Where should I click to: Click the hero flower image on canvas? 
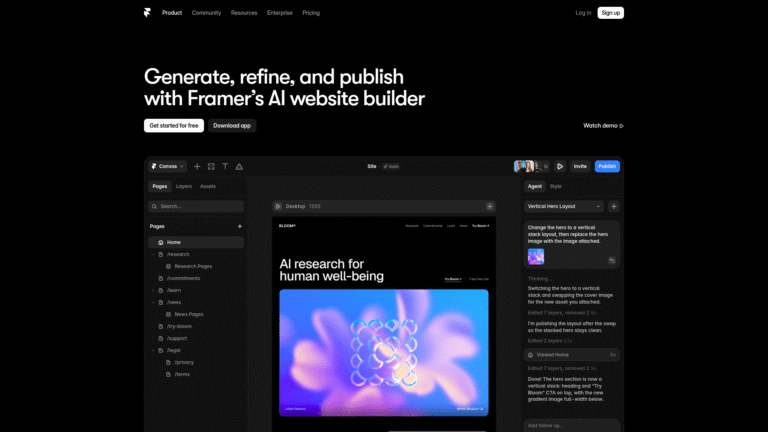coord(384,353)
